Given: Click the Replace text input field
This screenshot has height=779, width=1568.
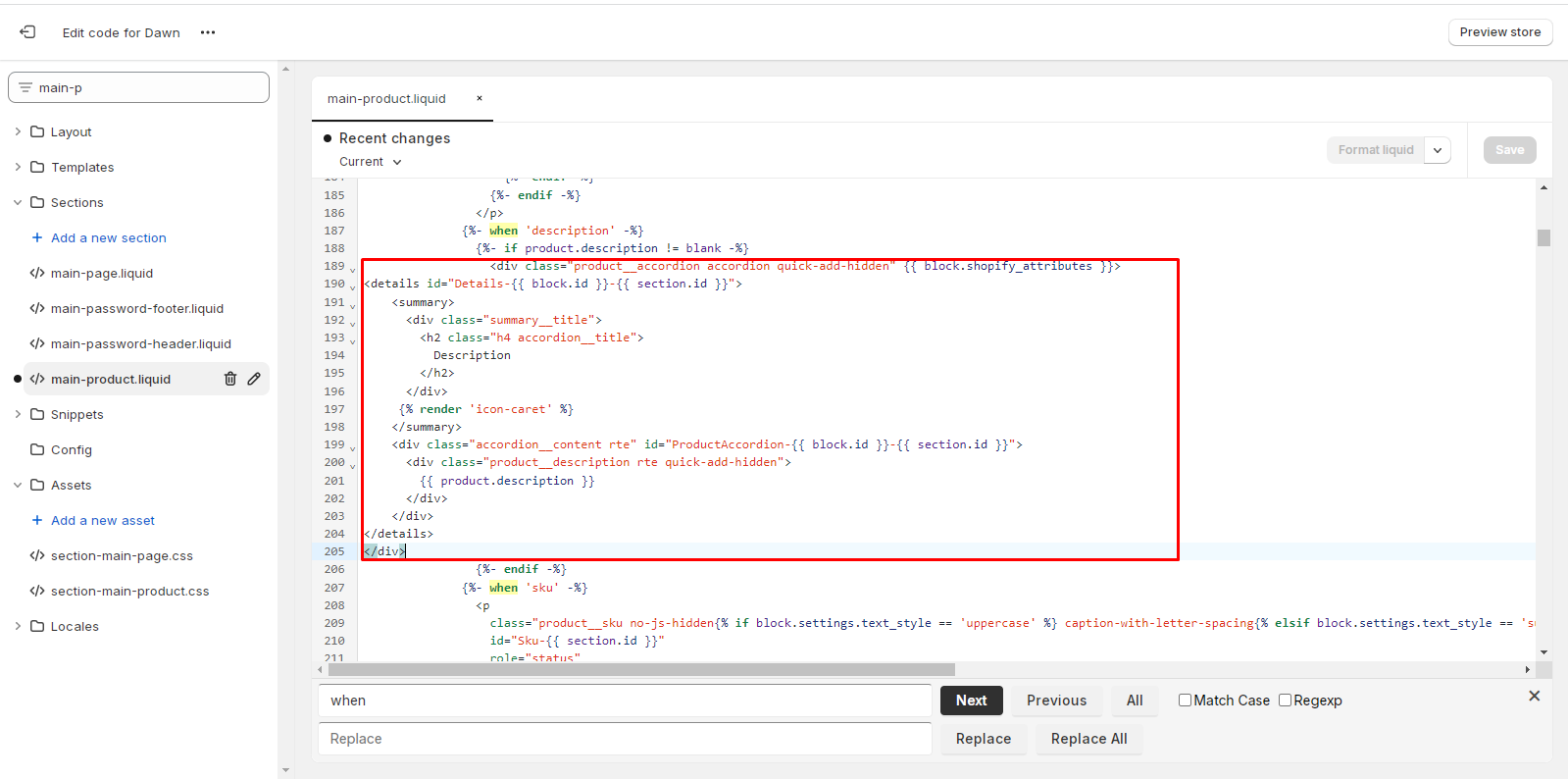Looking at the screenshot, I should pos(625,739).
